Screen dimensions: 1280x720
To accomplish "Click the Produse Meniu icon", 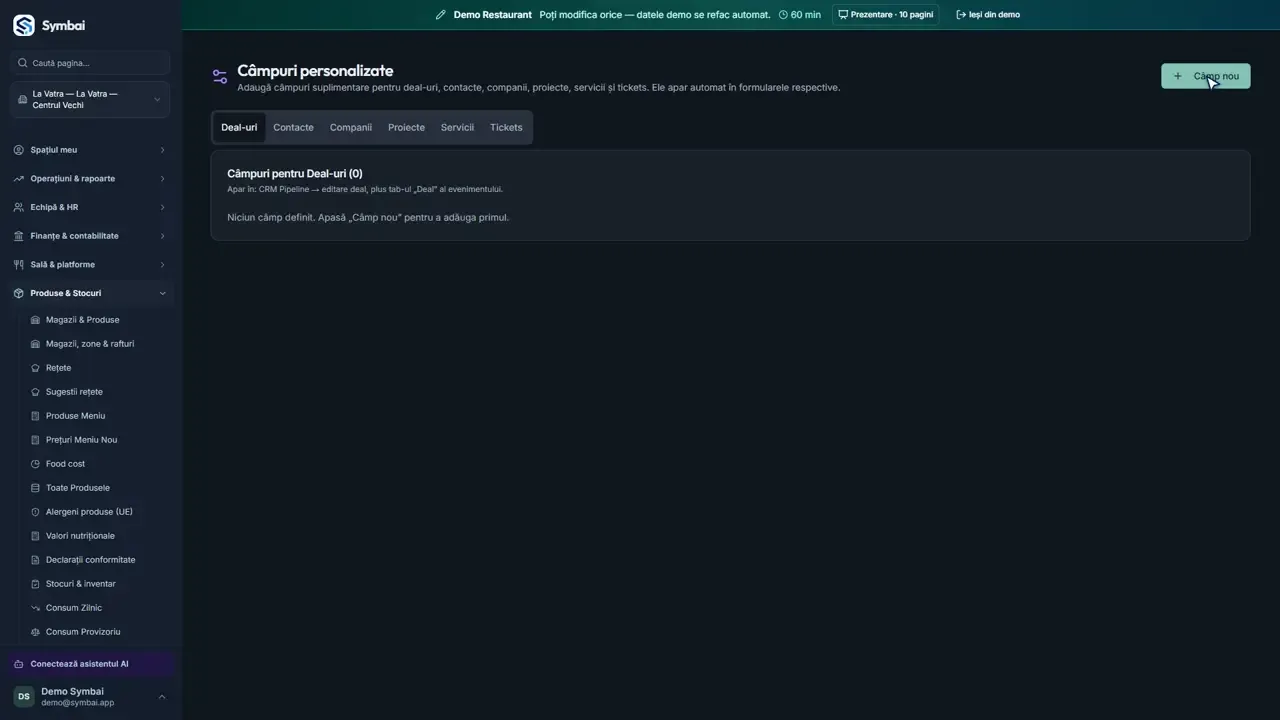I will (x=36, y=416).
